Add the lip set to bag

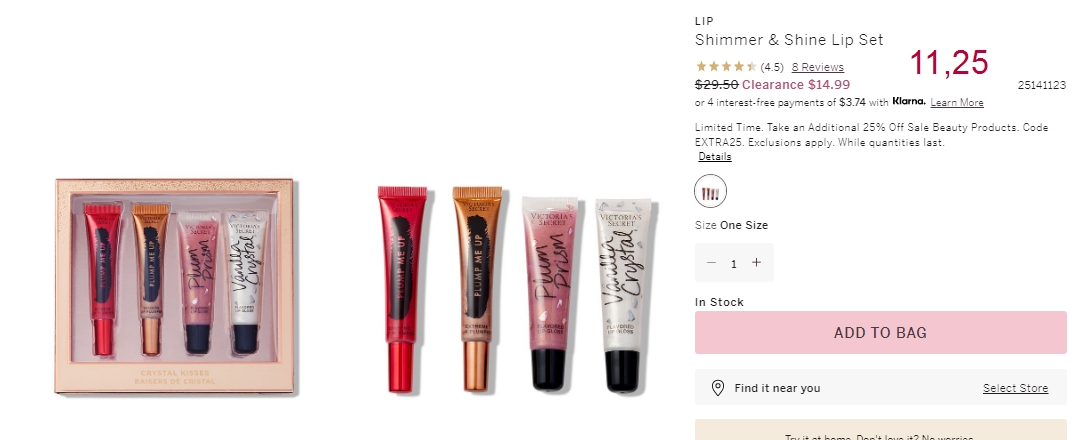point(881,333)
